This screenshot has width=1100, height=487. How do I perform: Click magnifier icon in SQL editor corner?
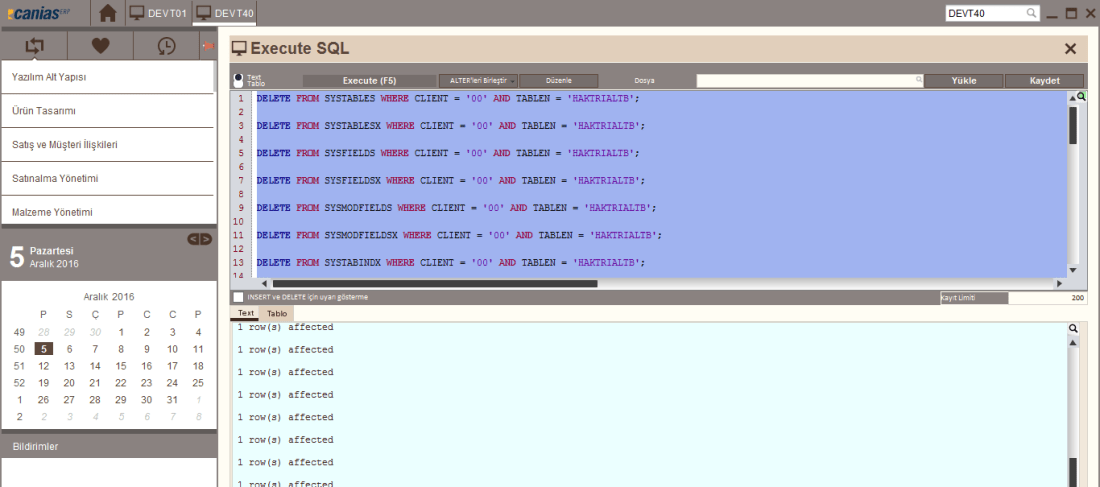1081,96
